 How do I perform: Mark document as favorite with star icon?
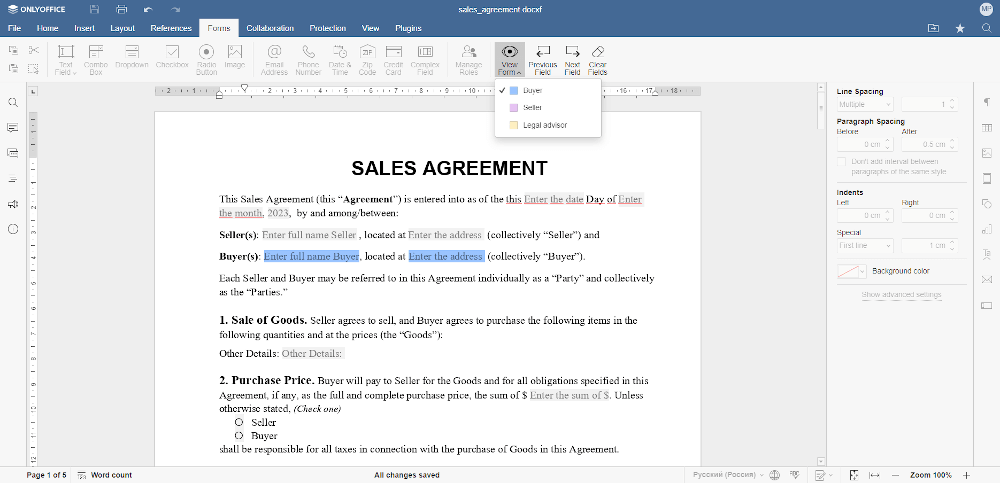tap(960, 29)
